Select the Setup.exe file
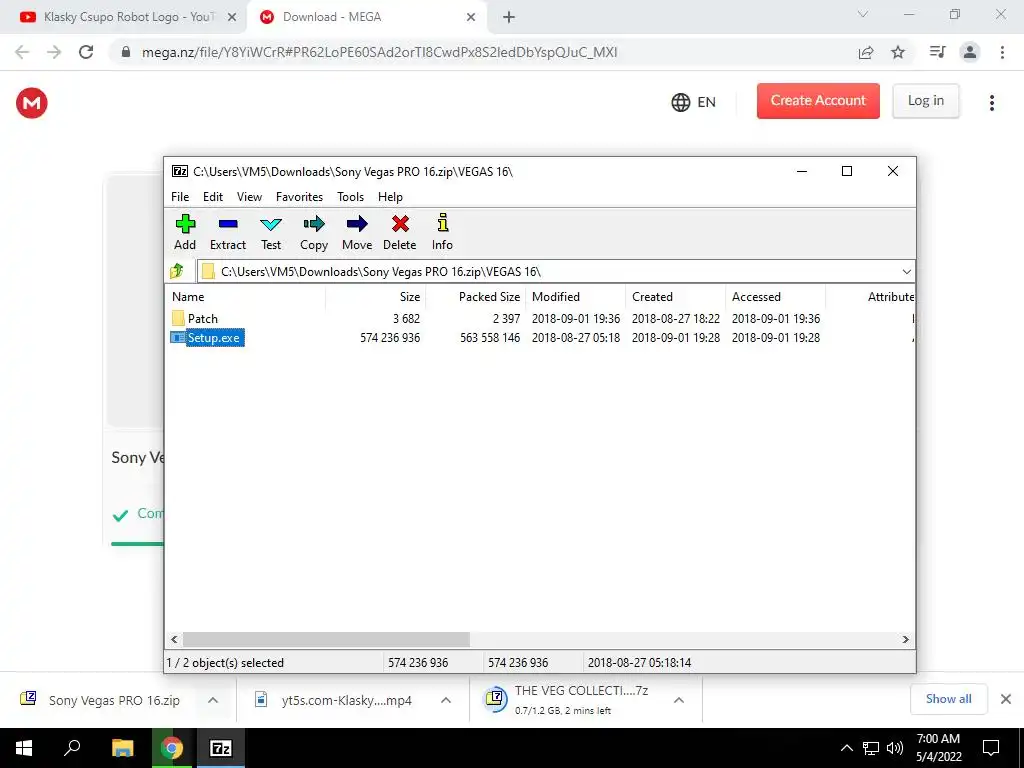 (x=207, y=338)
